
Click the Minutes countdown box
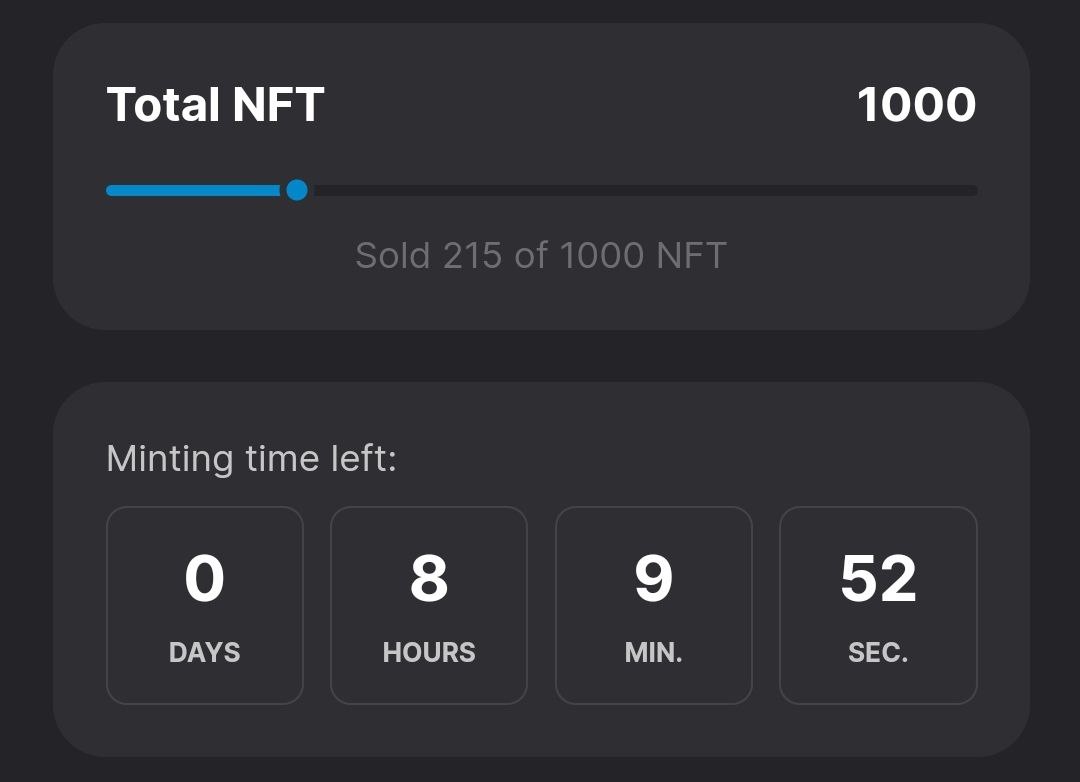(653, 605)
